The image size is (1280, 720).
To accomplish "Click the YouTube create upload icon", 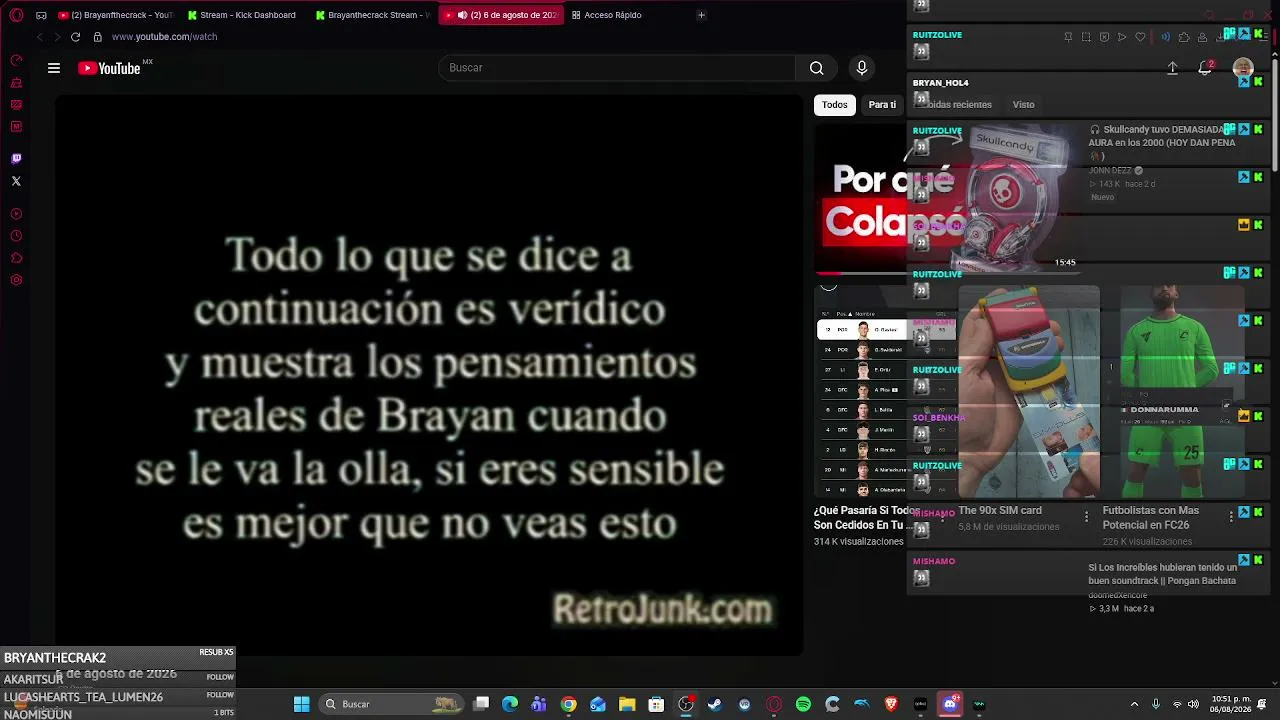I will click(1173, 68).
